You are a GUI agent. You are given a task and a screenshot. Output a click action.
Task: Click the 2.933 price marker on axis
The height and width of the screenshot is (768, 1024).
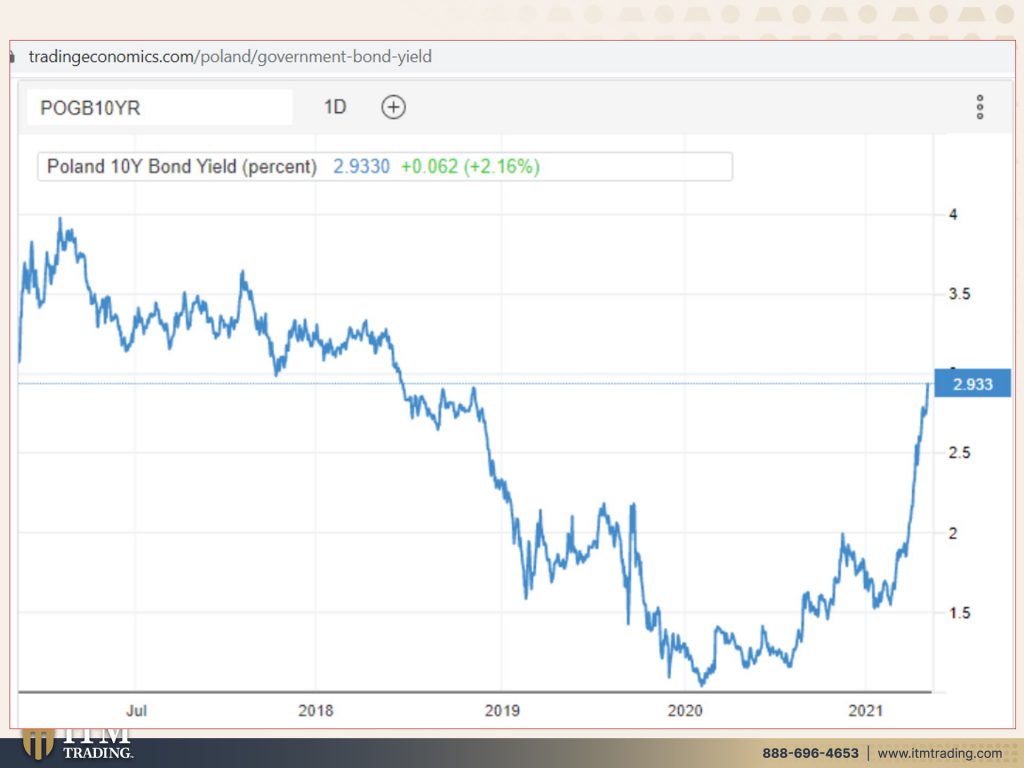(x=972, y=384)
